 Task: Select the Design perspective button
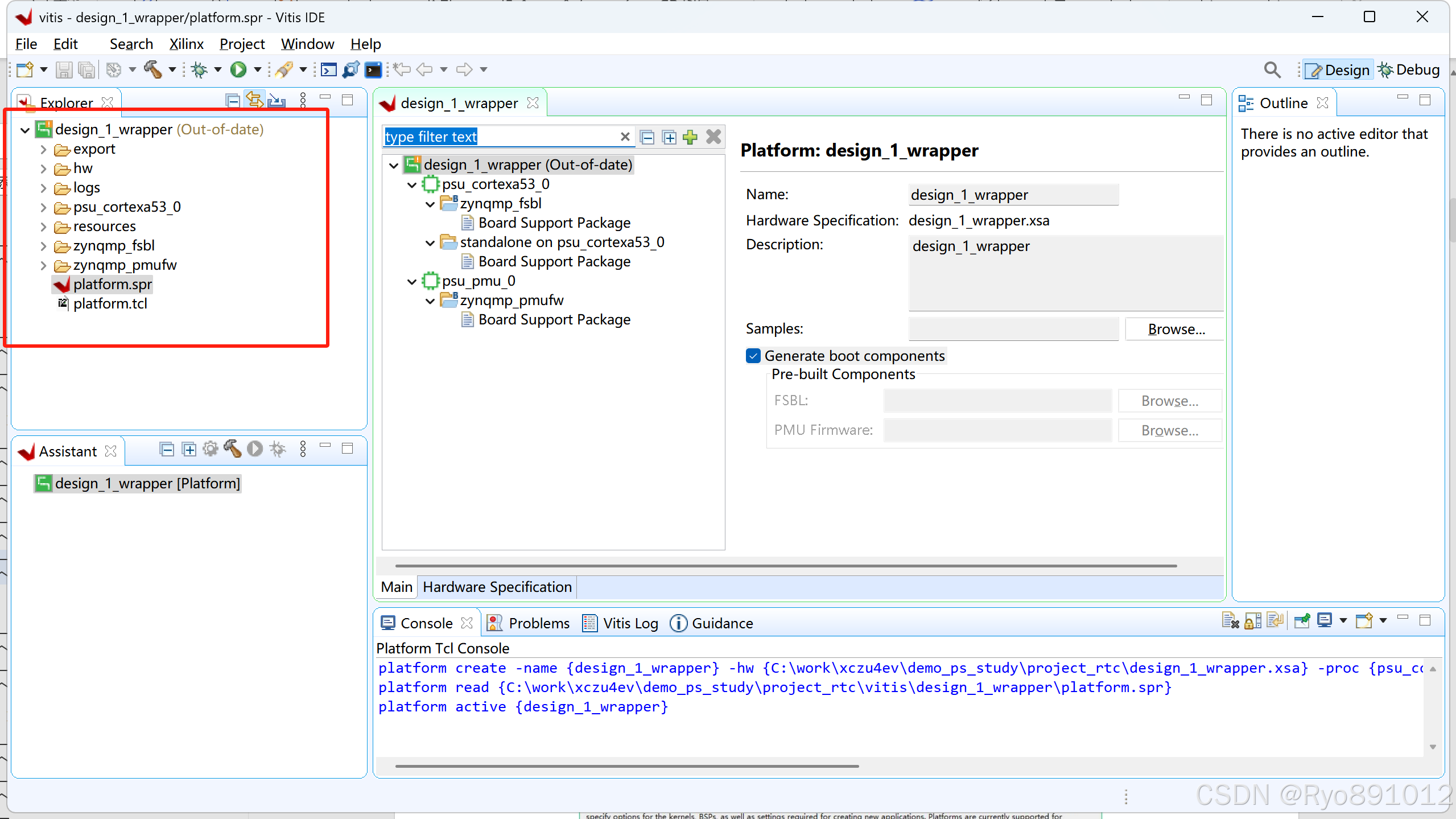[x=1338, y=70]
